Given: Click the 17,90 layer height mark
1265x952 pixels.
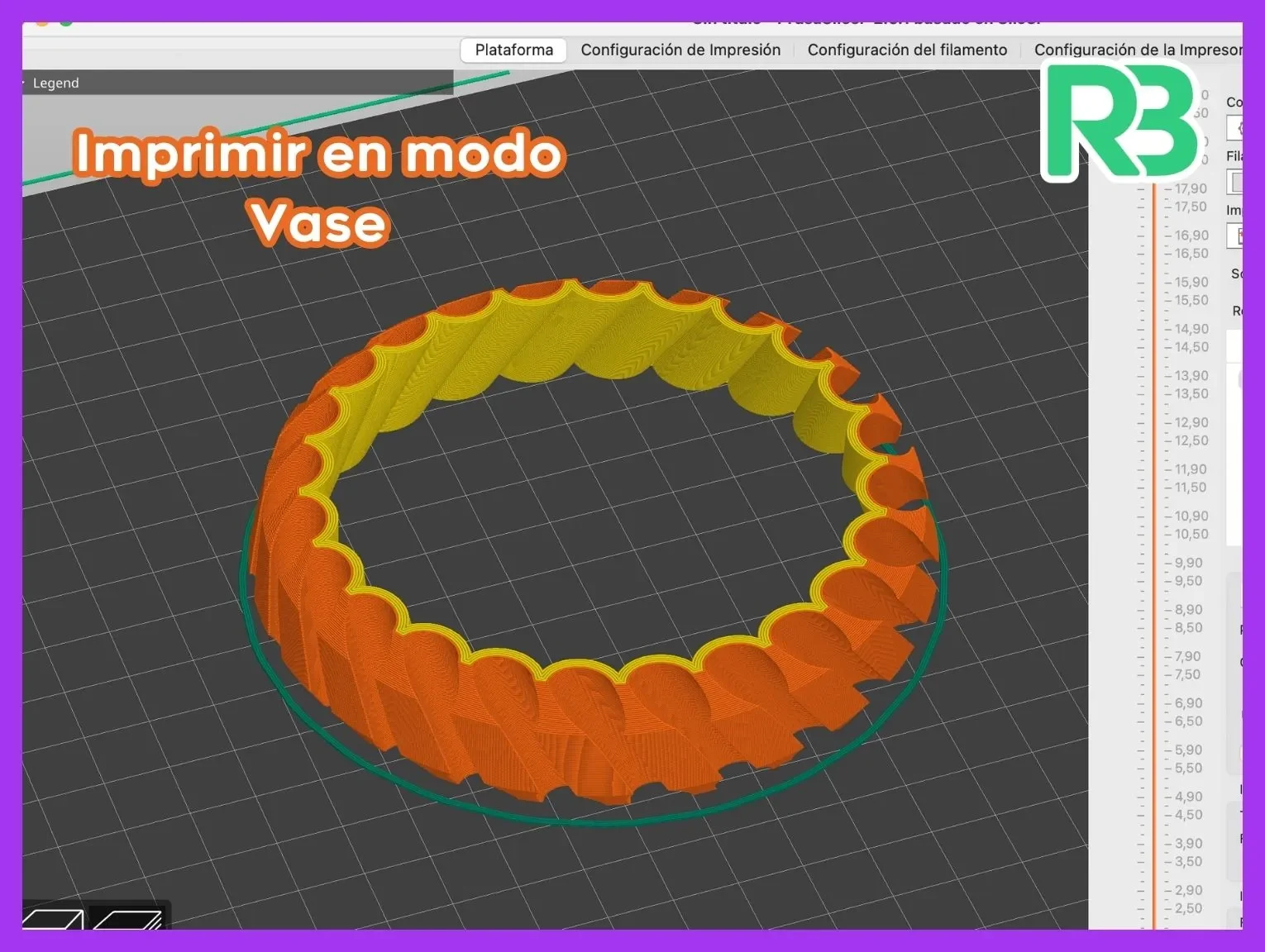Looking at the screenshot, I should point(1191,188).
